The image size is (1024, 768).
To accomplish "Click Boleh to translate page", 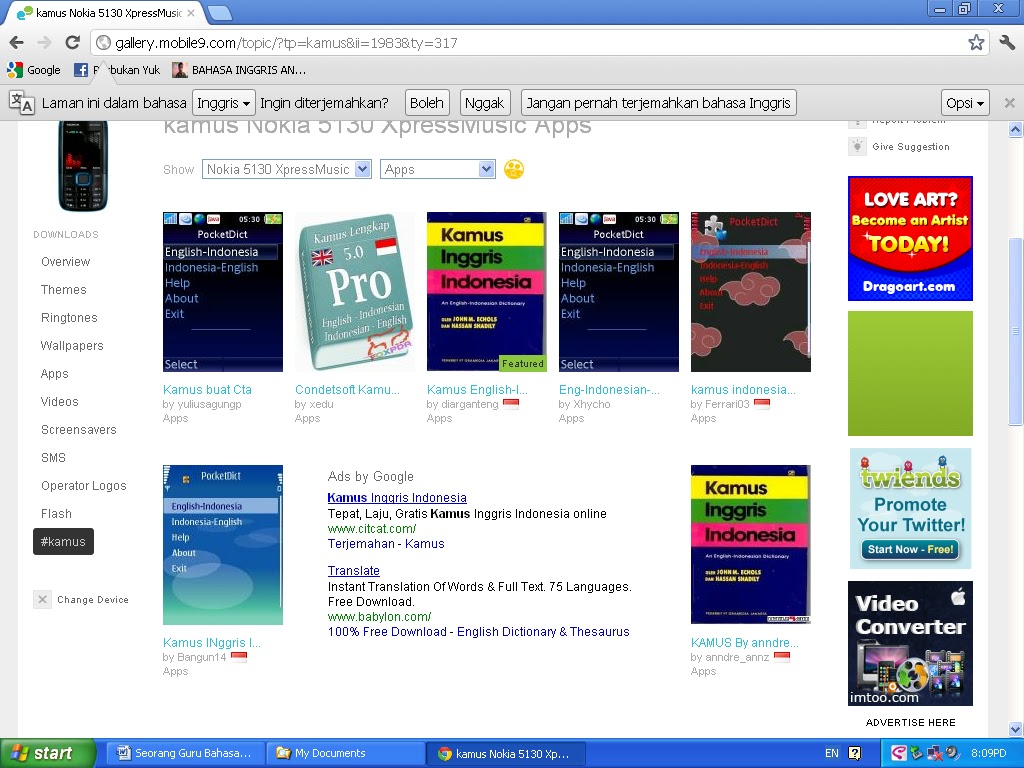I will point(426,103).
